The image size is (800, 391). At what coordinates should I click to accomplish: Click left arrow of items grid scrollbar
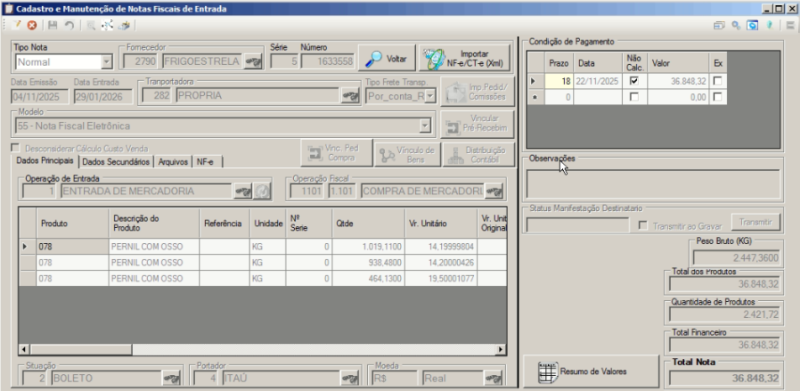[24, 350]
